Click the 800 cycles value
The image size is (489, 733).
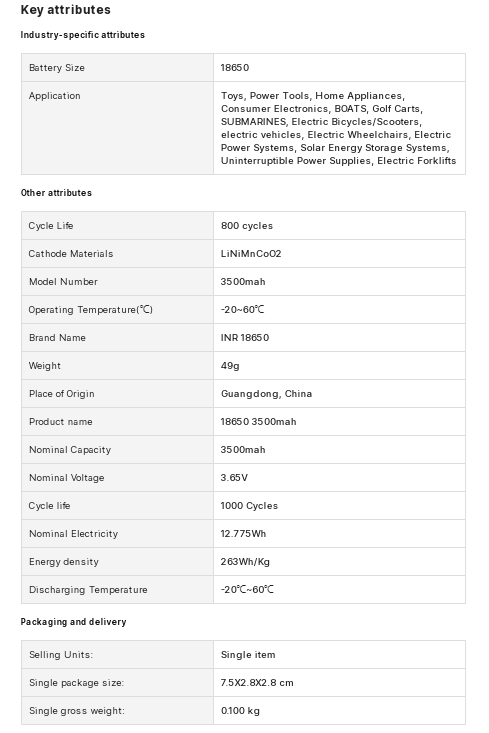246,226
